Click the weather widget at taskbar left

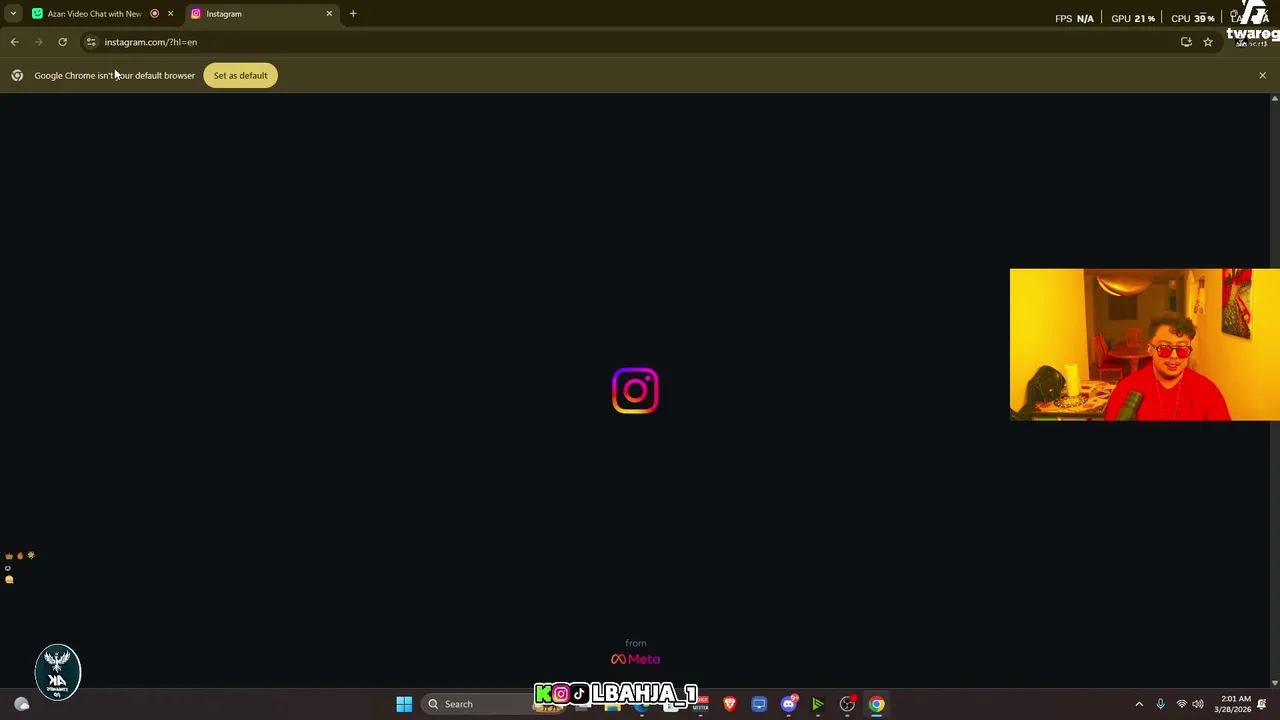click(21, 704)
